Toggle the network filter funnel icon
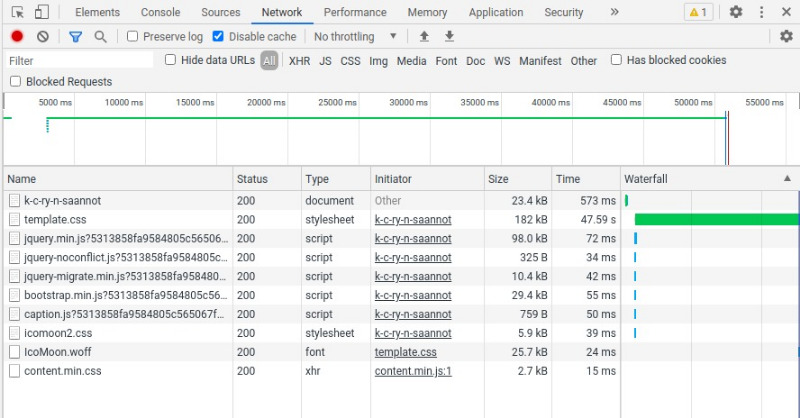Image resolution: width=800 pixels, height=418 pixels. point(75,36)
